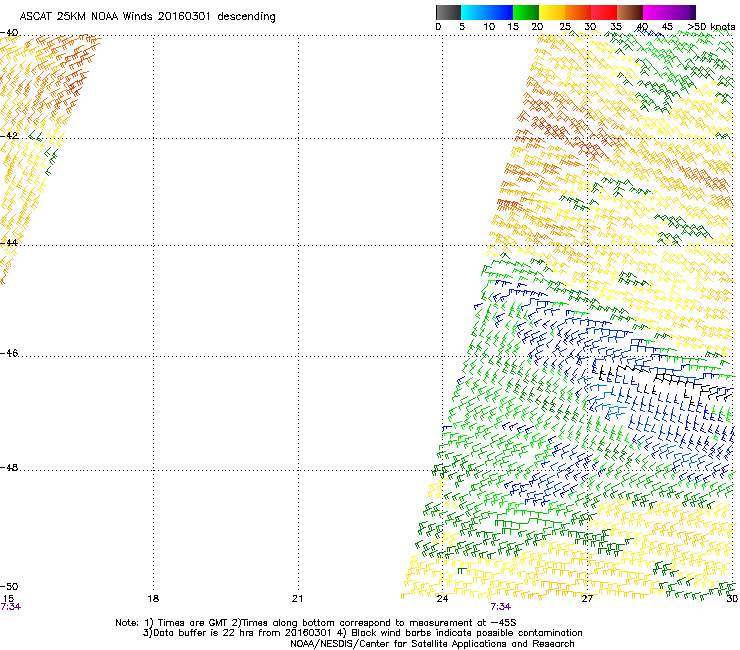Click the purple '7:34' time between 24 and 27

coord(500,607)
